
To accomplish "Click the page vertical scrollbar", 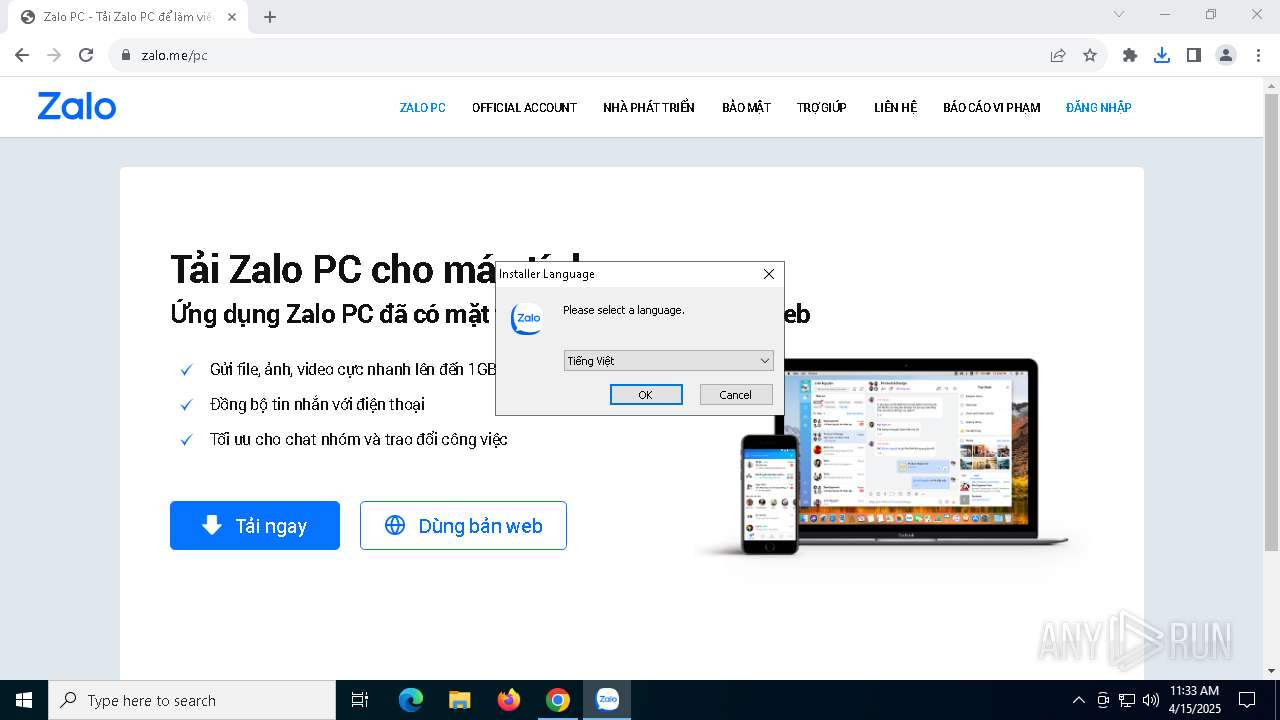I will 1271,321.
